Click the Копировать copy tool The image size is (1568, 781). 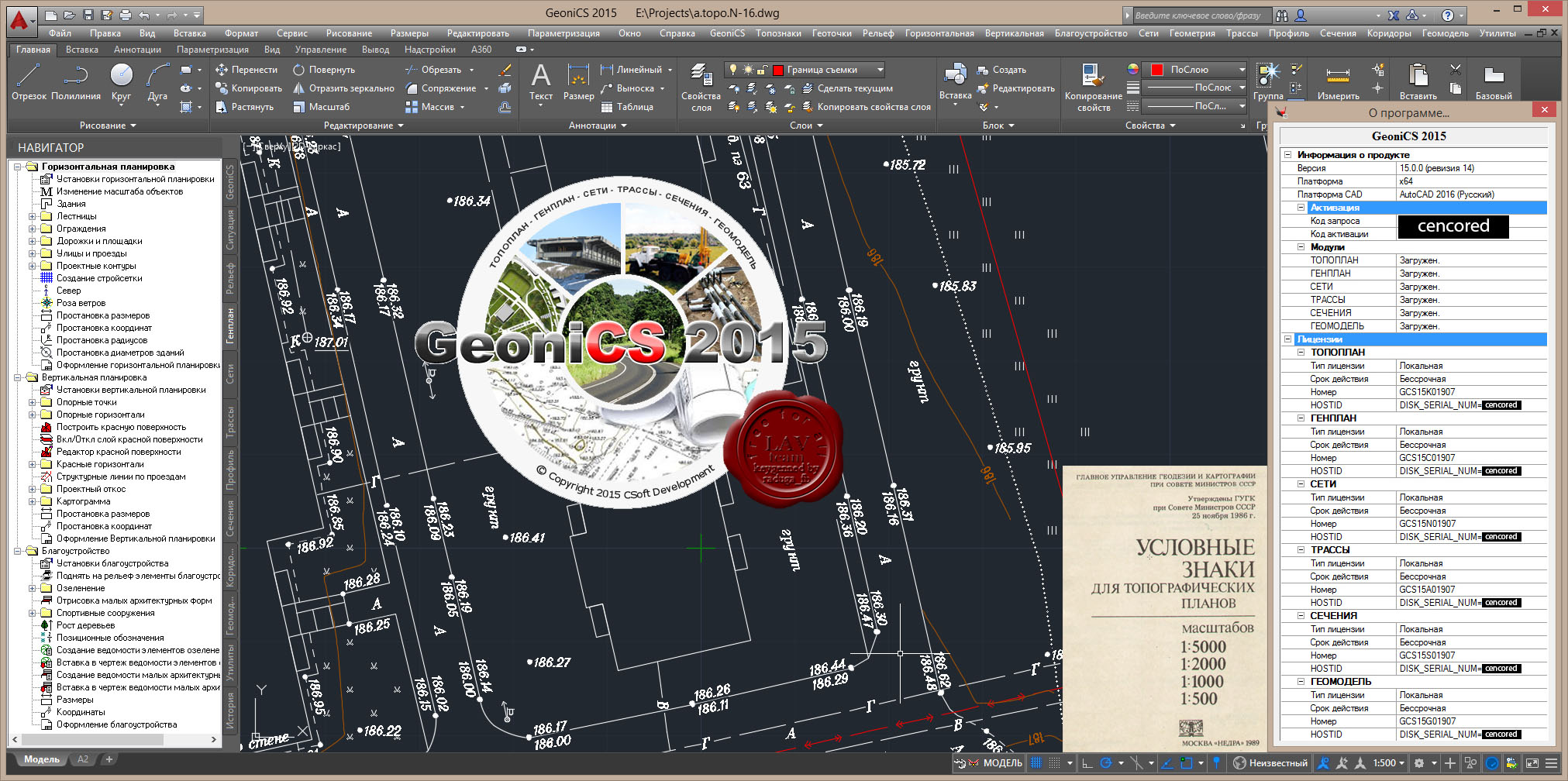point(248,88)
